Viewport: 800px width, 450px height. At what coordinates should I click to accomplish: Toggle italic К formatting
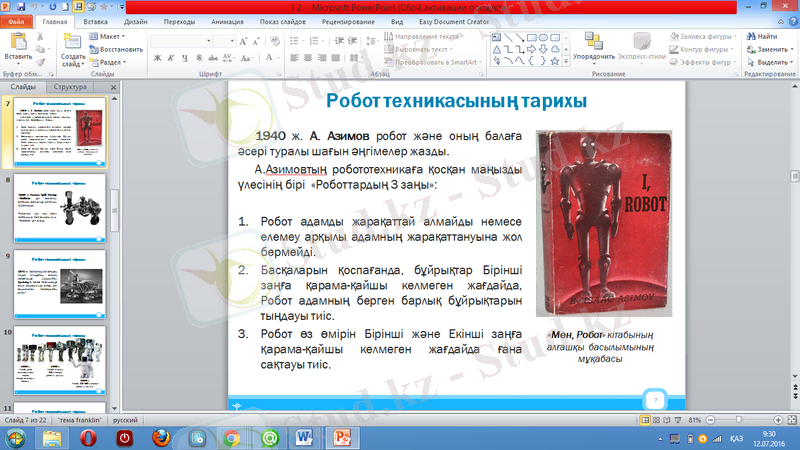[x=169, y=59]
